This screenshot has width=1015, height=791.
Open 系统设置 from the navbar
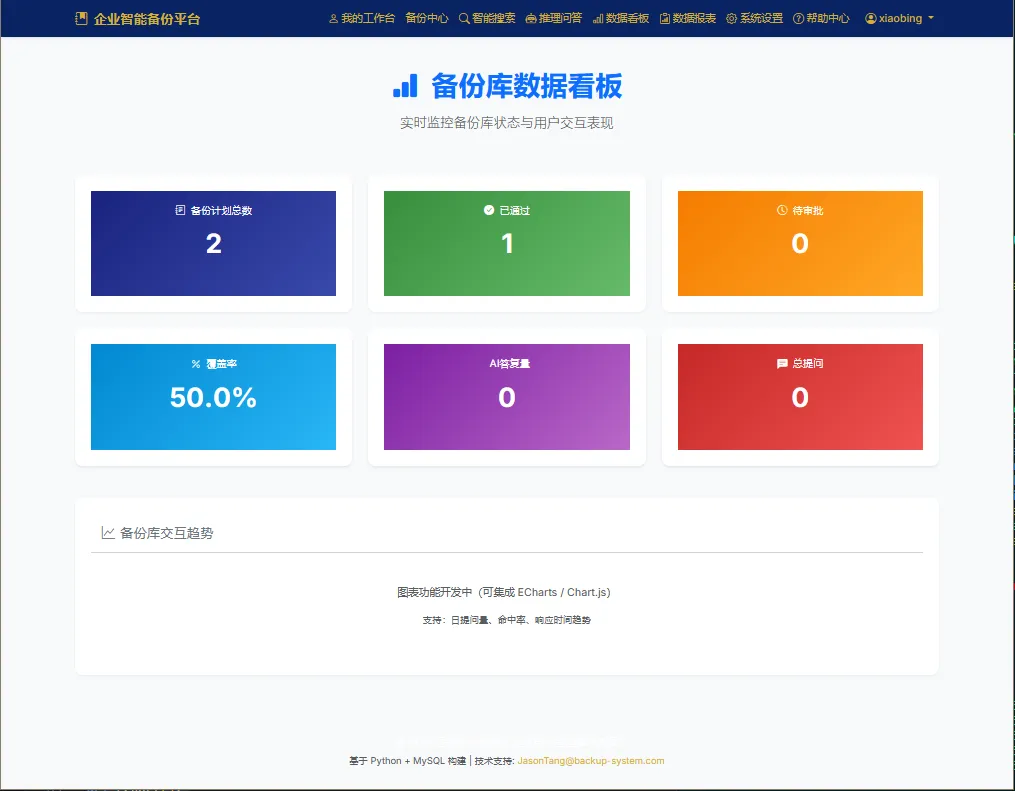point(755,19)
